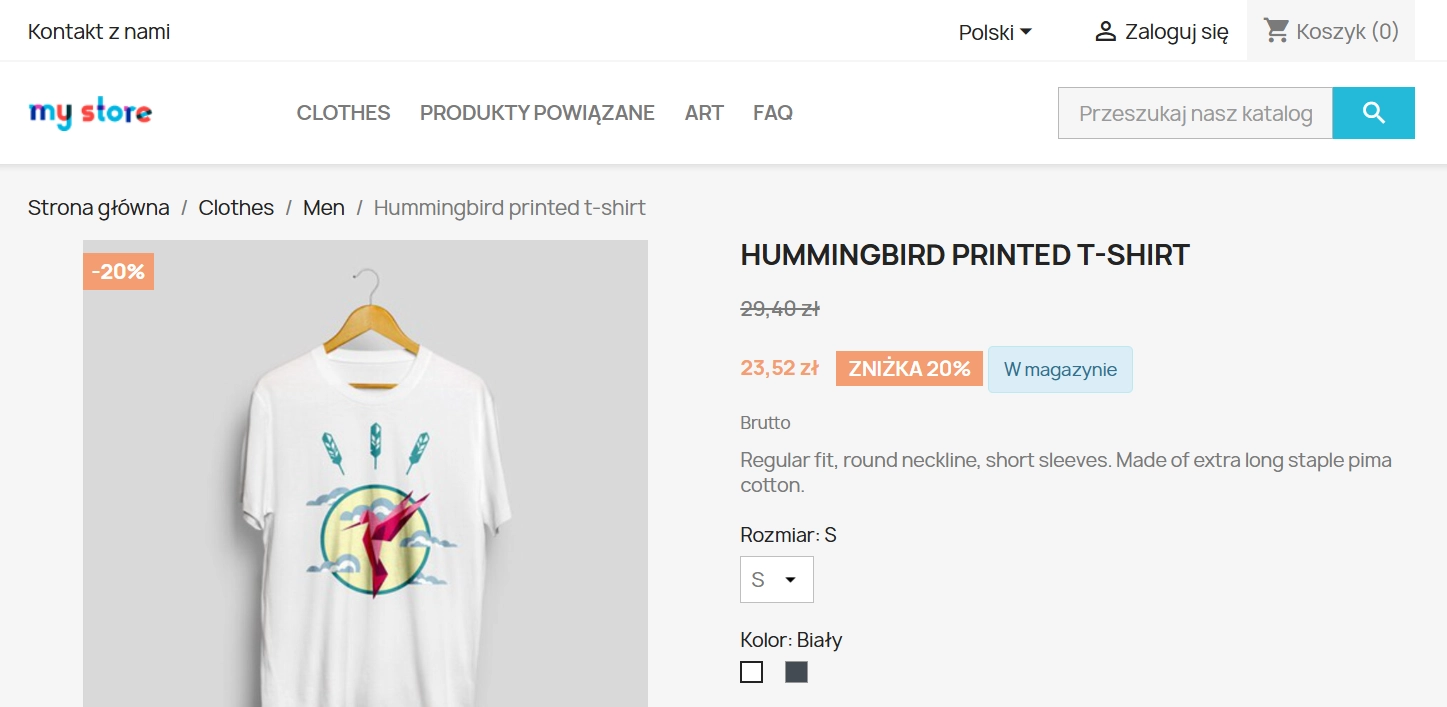Open the Polski language dropdown
The image size is (1447, 707).
pos(995,31)
